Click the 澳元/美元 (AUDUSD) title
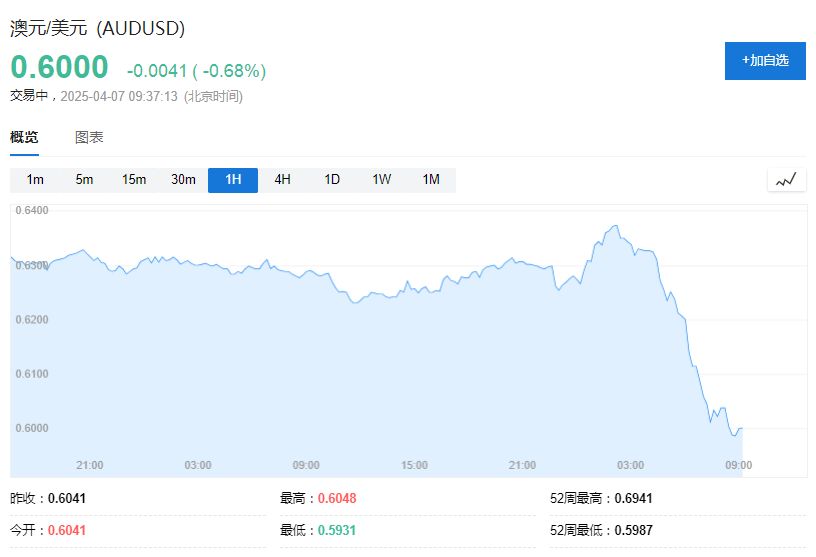This screenshot has height=557, width=816. [x=97, y=29]
